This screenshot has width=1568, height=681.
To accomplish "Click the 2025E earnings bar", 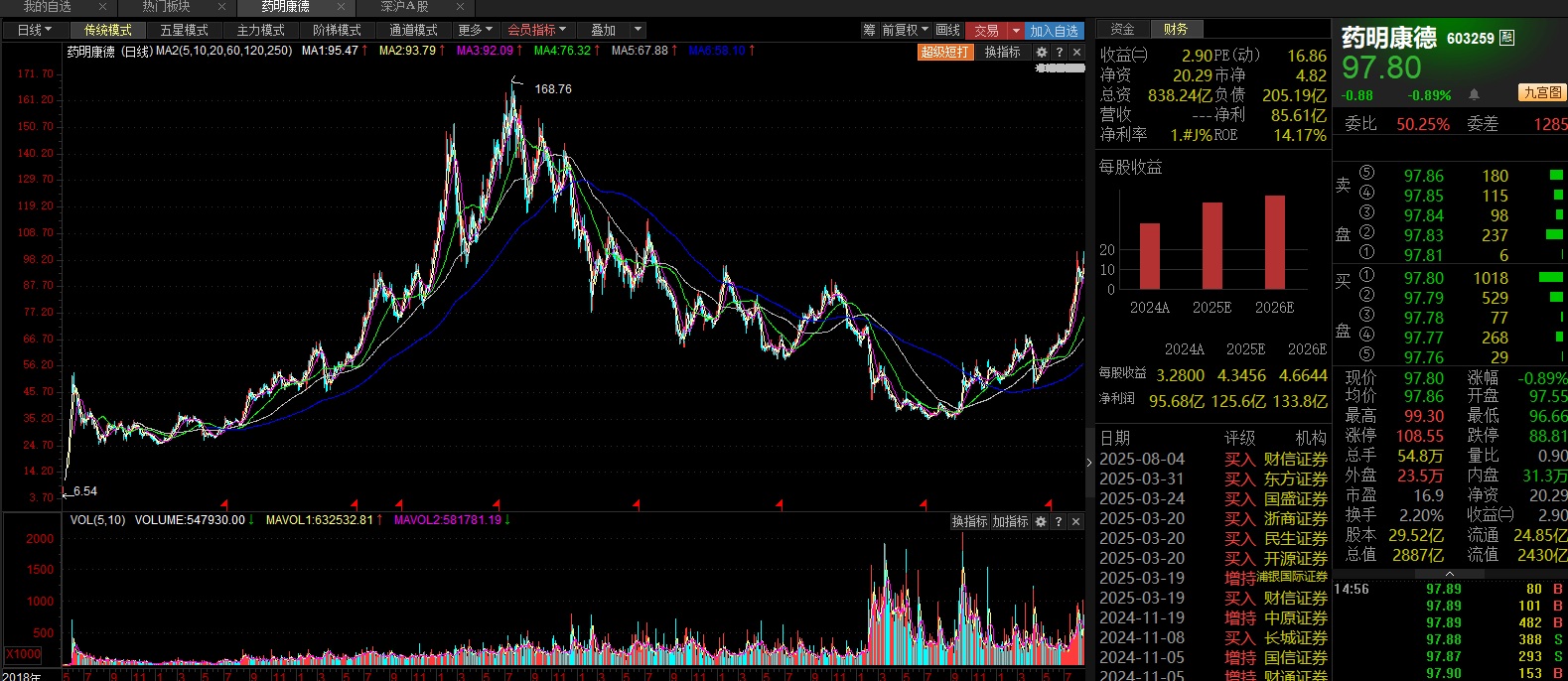I will 1212,246.
